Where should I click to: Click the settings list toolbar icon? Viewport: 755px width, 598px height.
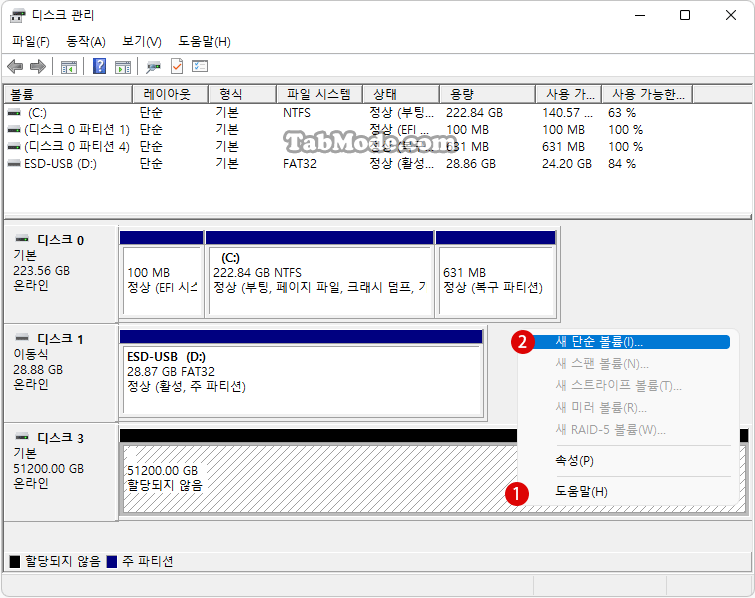point(200,66)
